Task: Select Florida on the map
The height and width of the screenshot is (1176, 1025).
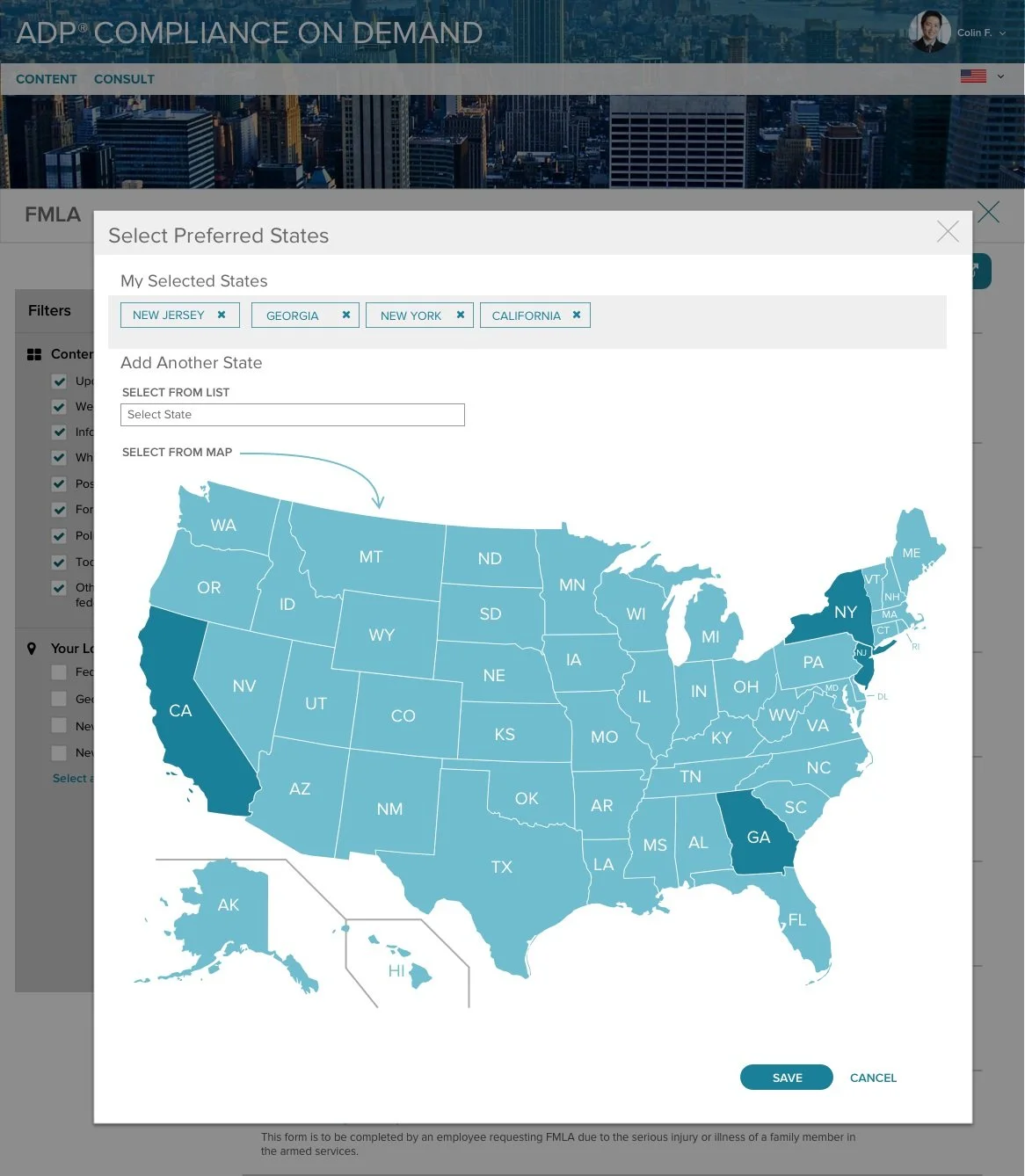Action: 797,919
